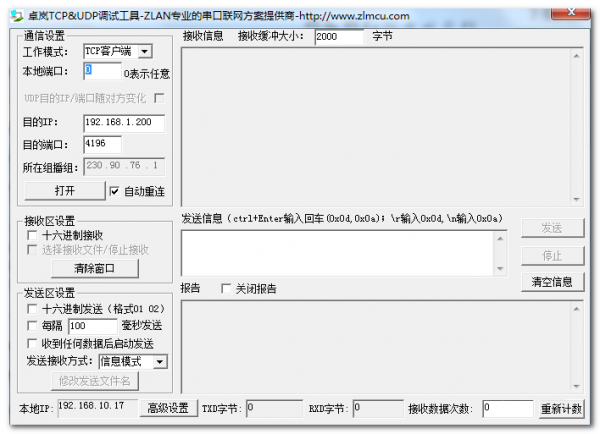This screenshot has height=434, width=600.
Task: Click inside the 发送信息 text box
Action: point(337,253)
